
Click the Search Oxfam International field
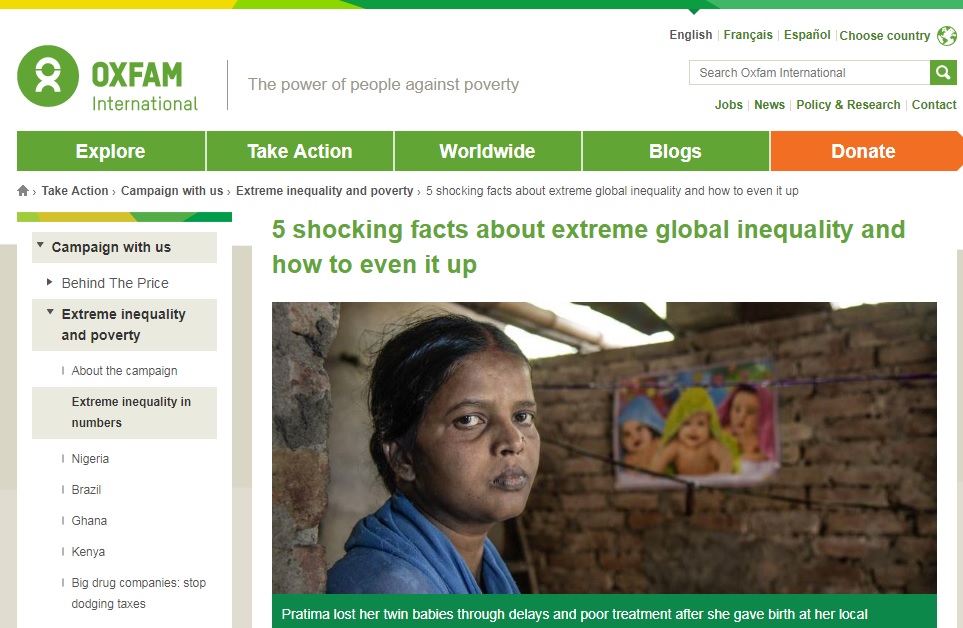[809, 72]
